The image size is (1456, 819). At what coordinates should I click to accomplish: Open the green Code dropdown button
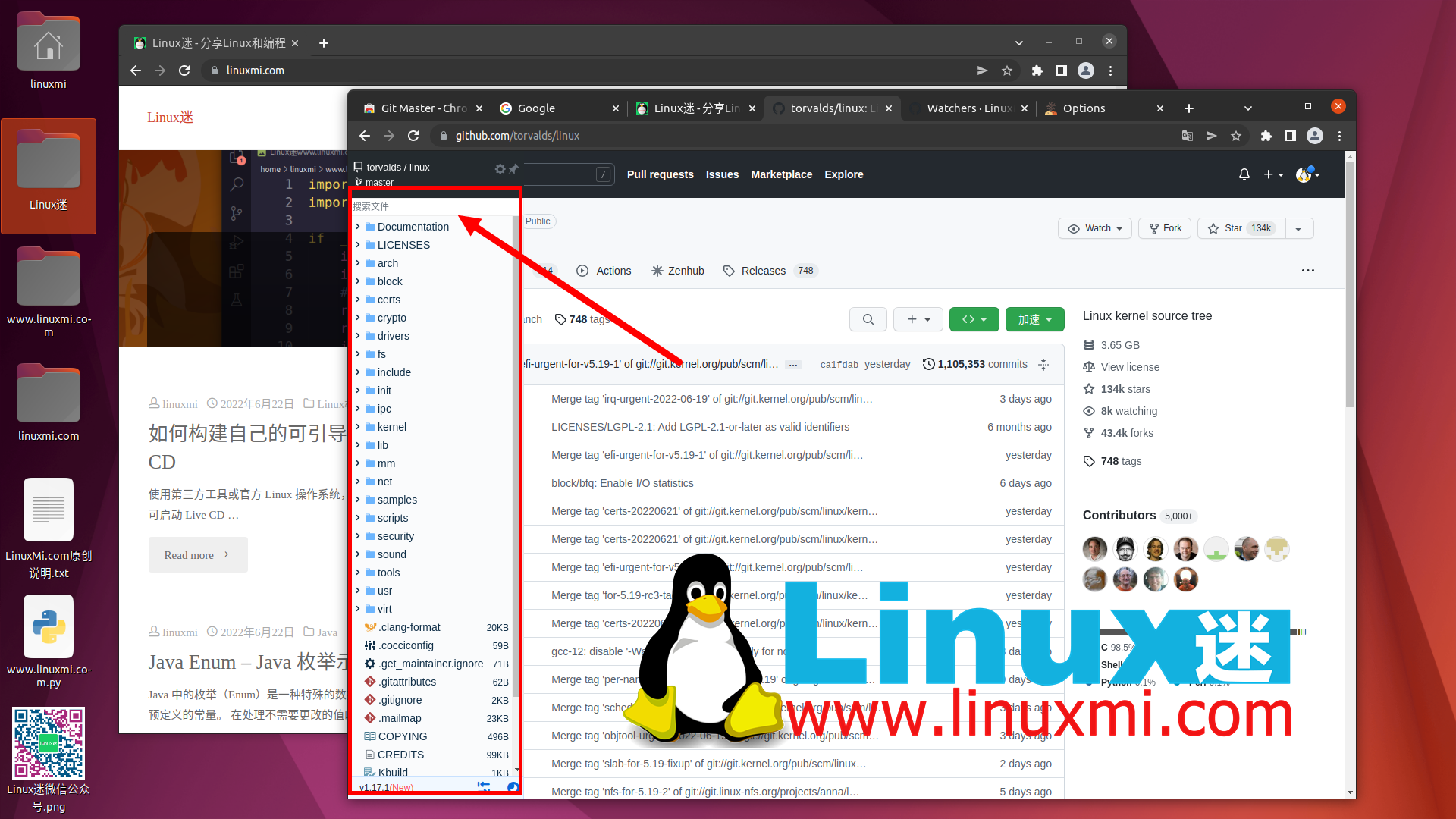pyautogui.click(x=974, y=319)
